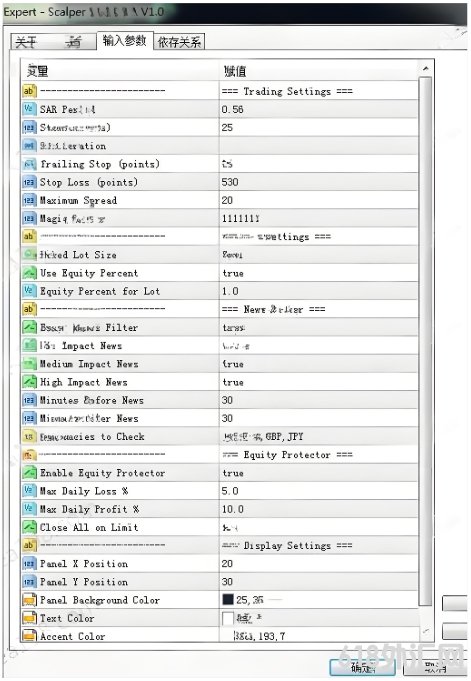Click the Accent Color row icon

(x=29, y=636)
